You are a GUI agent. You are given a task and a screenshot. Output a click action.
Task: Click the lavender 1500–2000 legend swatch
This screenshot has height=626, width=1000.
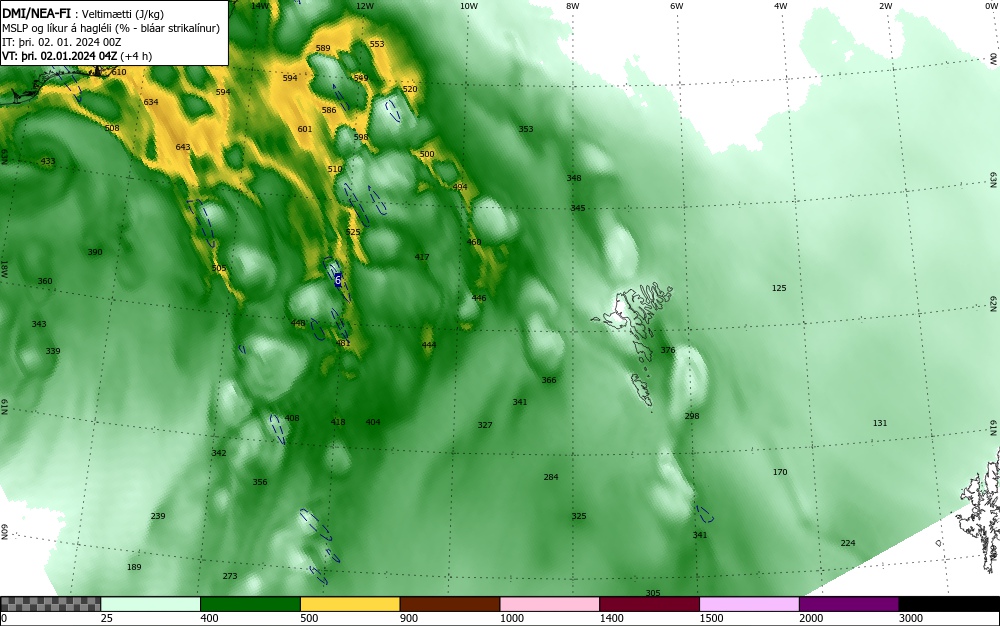click(x=749, y=604)
